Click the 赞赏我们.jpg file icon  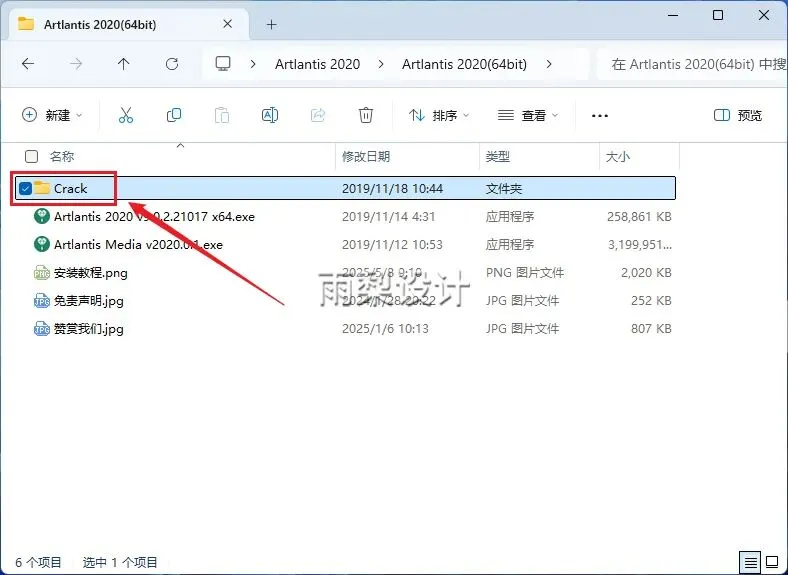42,329
